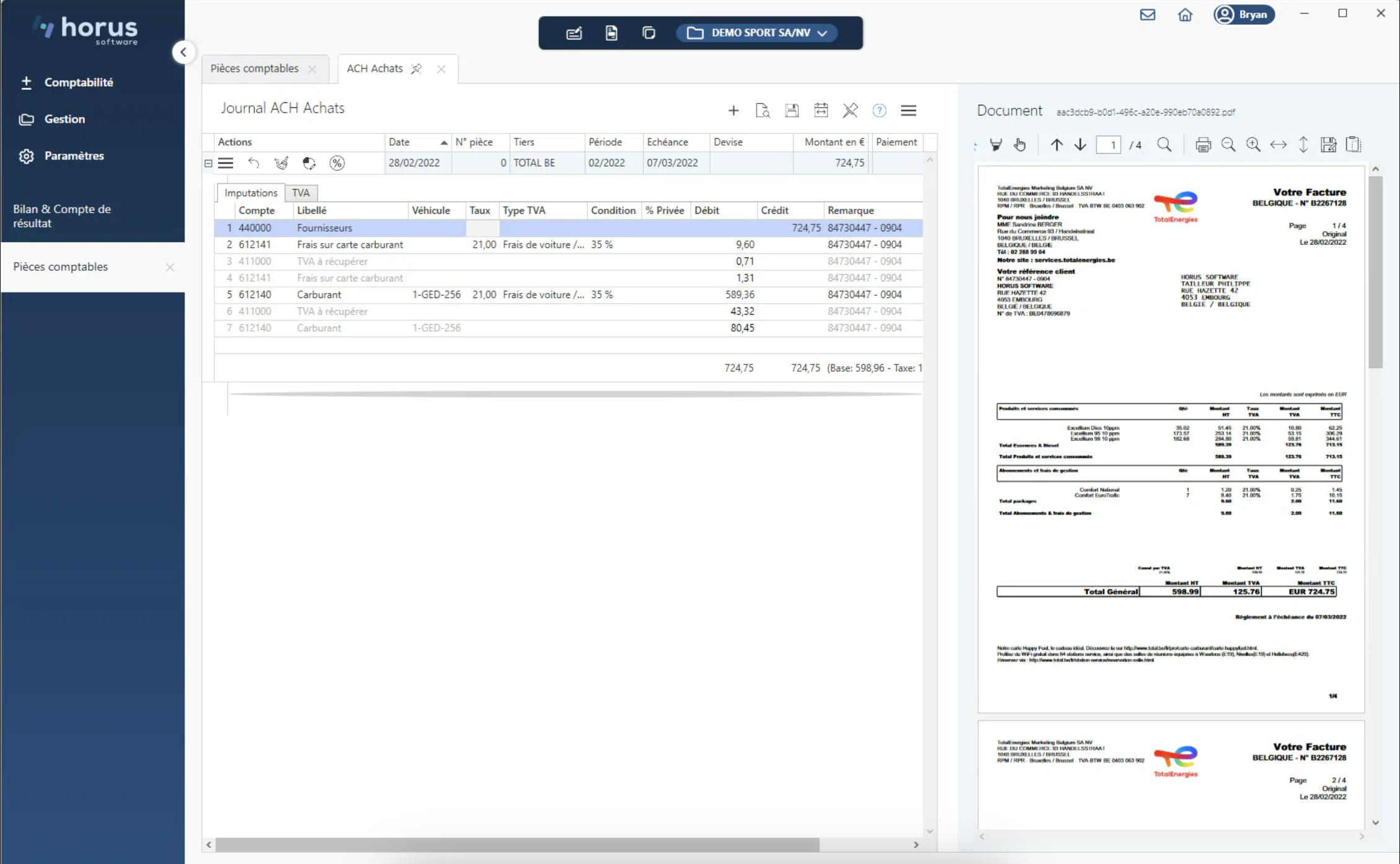
Task: Open Bilan & Compte de résultat
Action: tap(62, 216)
